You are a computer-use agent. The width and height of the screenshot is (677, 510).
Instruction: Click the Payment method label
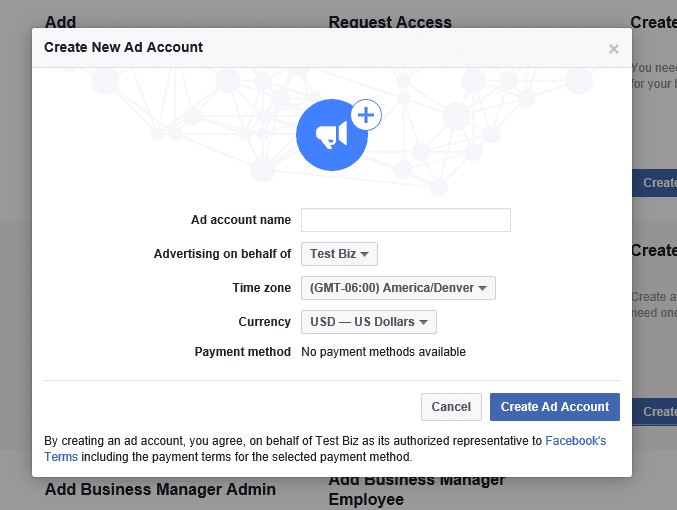[x=242, y=352]
